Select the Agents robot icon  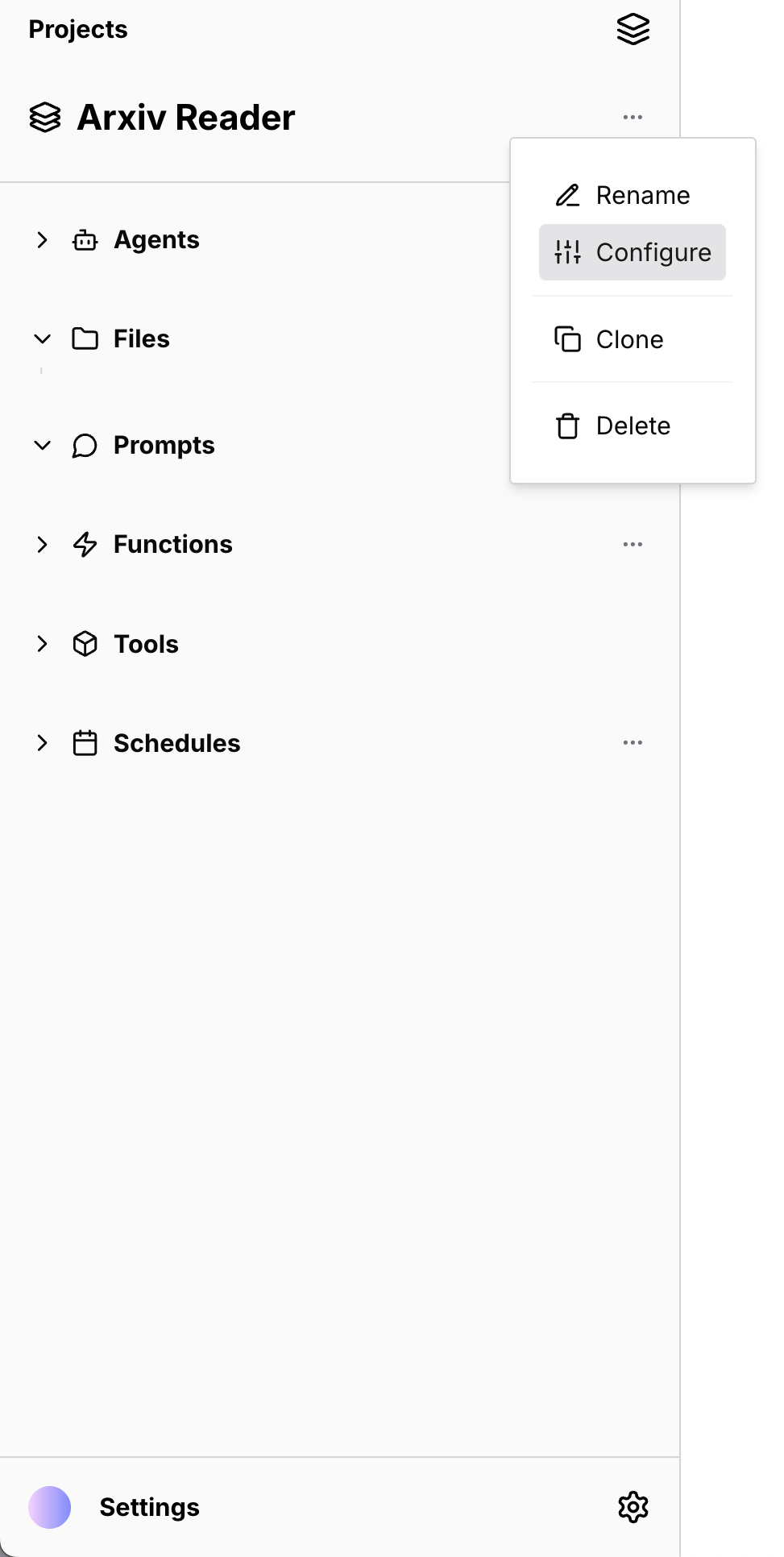pyautogui.click(x=85, y=240)
